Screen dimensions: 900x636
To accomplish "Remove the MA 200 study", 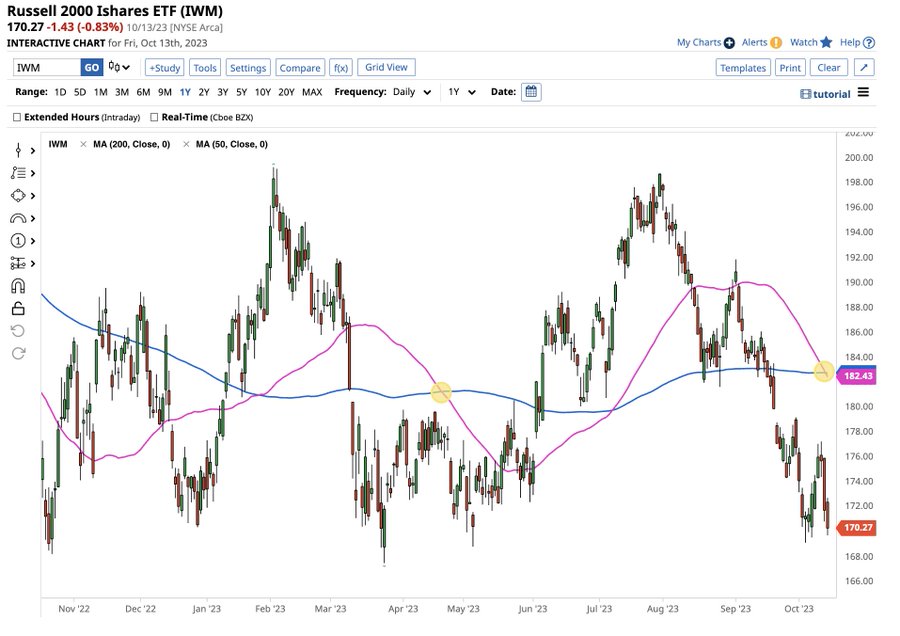I will pyautogui.click(x=83, y=144).
